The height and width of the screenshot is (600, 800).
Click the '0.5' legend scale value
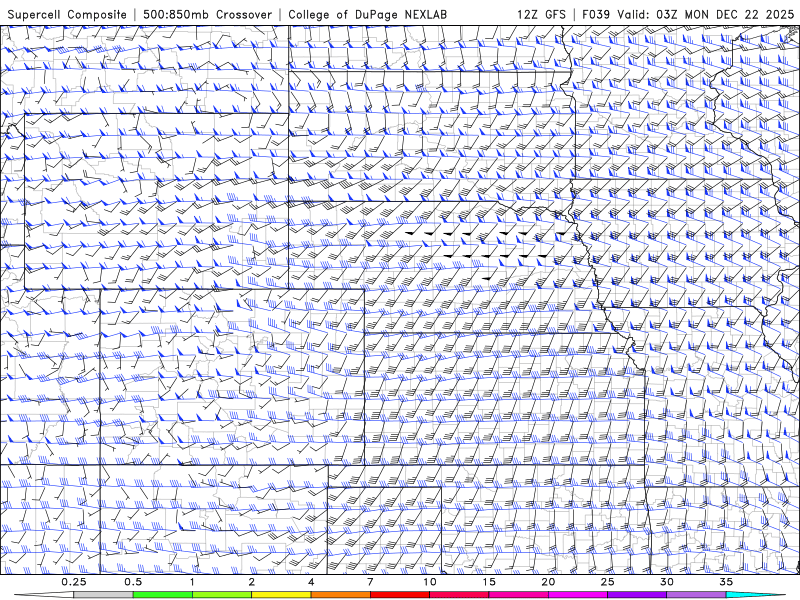(x=133, y=582)
